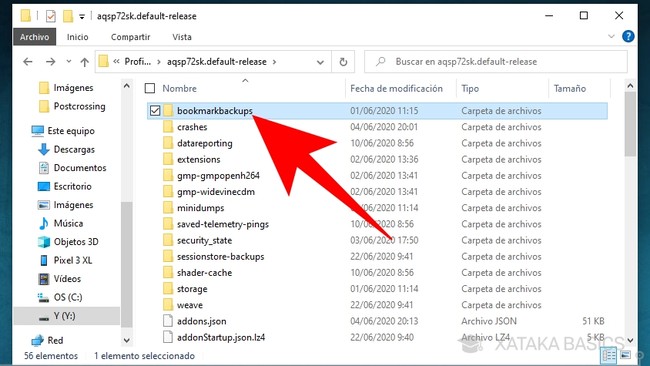The width and height of the screenshot is (650, 366).
Task: Open the OS (C:) drive
Action: click(68, 297)
